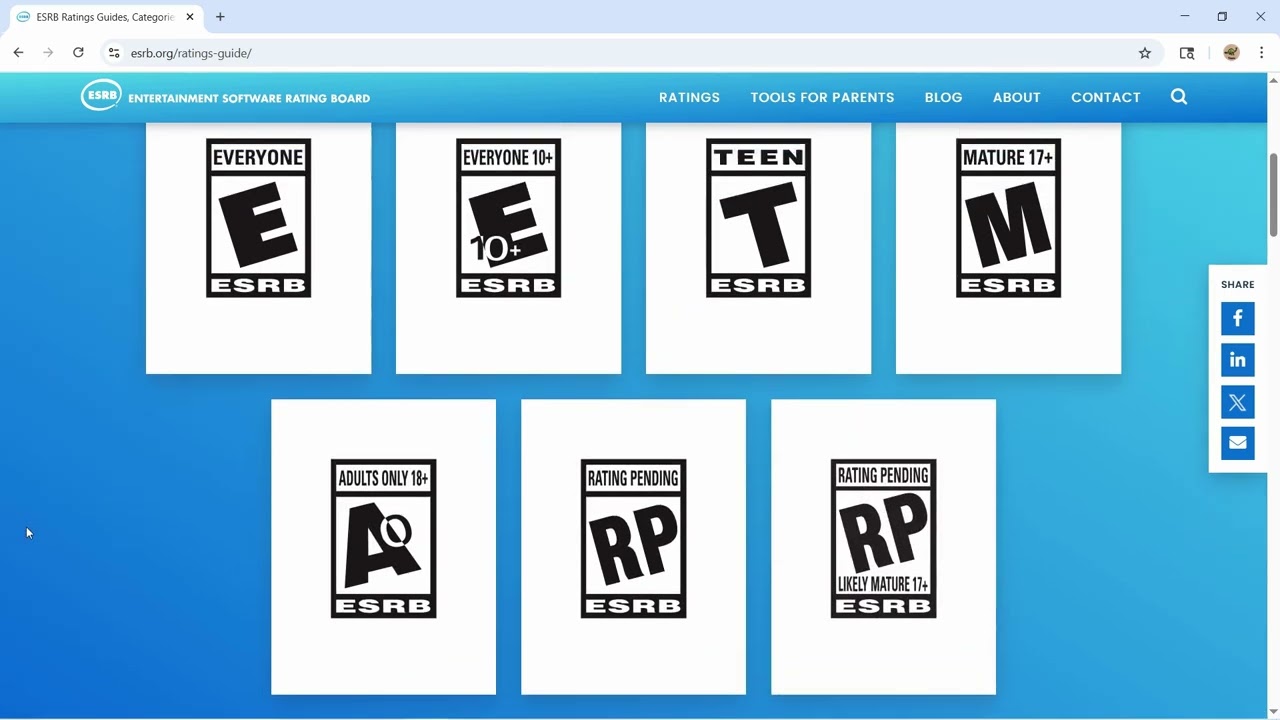
Task: Open the Blog menu item
Action: pyautogui.click(x=943, y=97)
